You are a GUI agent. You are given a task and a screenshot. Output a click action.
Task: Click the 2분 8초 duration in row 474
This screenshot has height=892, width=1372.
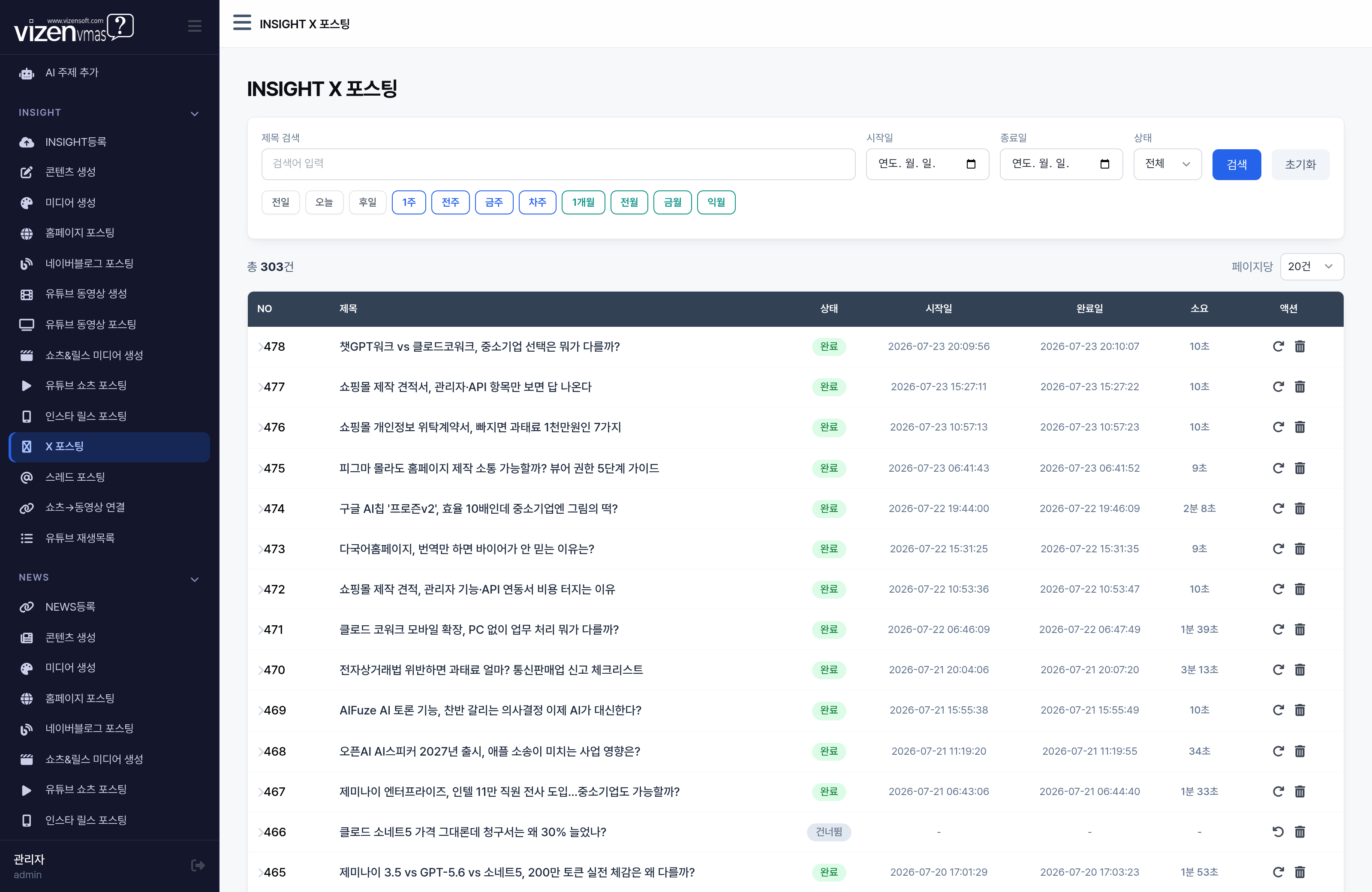1199,508
